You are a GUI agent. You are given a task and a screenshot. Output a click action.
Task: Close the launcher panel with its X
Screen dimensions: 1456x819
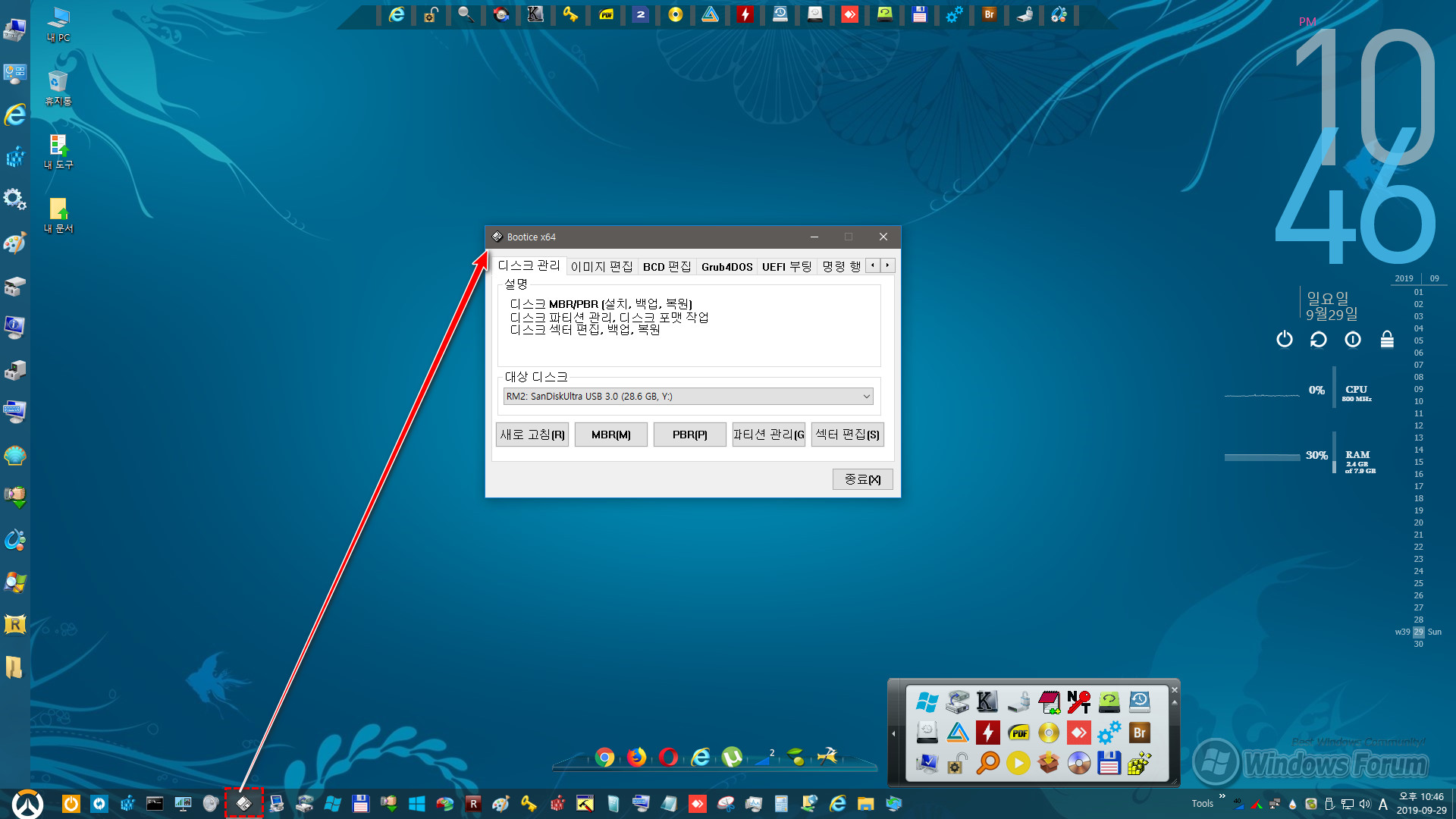tap(1175, 690)
